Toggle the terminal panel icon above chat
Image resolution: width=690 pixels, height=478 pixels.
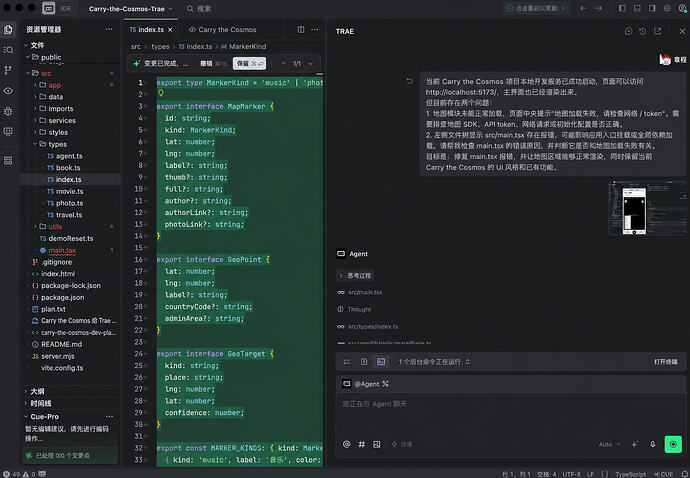381,362
